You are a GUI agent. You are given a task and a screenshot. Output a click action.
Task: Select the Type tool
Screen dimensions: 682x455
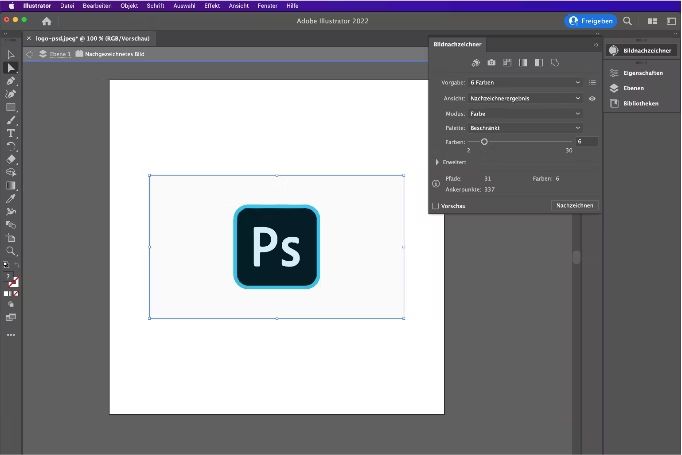[x=11, y=133]
